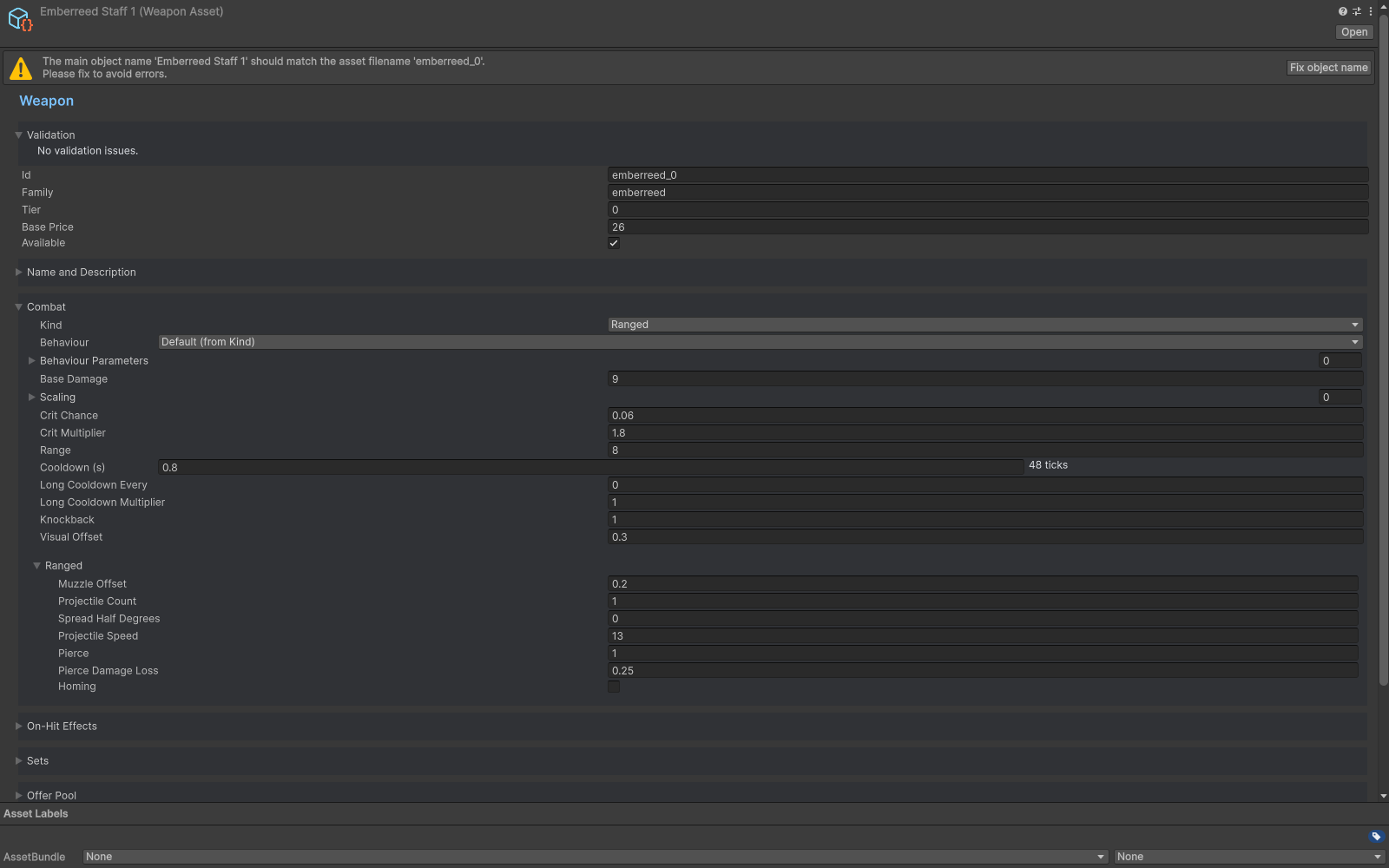
Task: Expand Name and Description section
Action: 18,273
